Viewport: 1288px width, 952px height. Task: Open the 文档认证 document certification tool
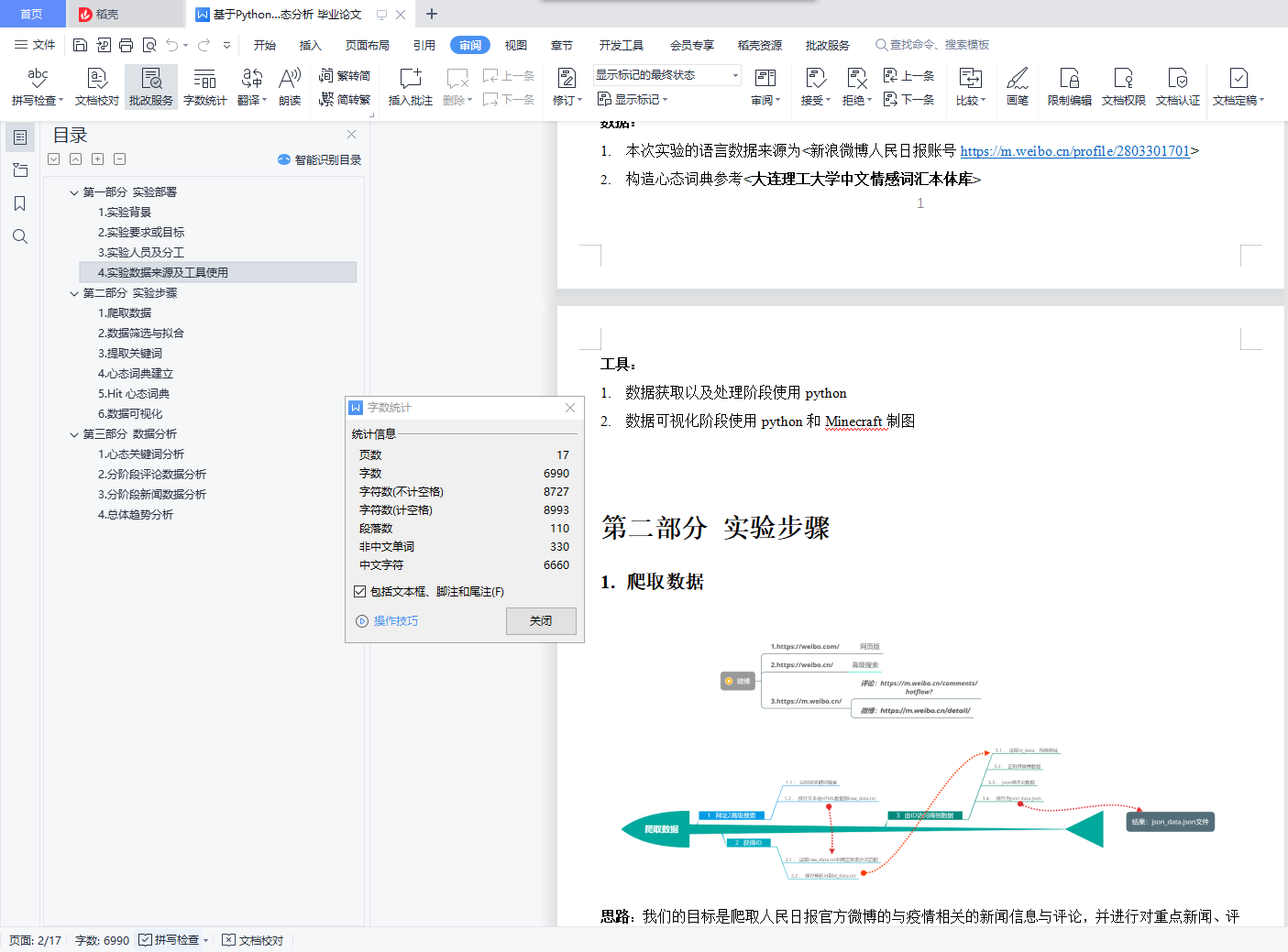1178,87
